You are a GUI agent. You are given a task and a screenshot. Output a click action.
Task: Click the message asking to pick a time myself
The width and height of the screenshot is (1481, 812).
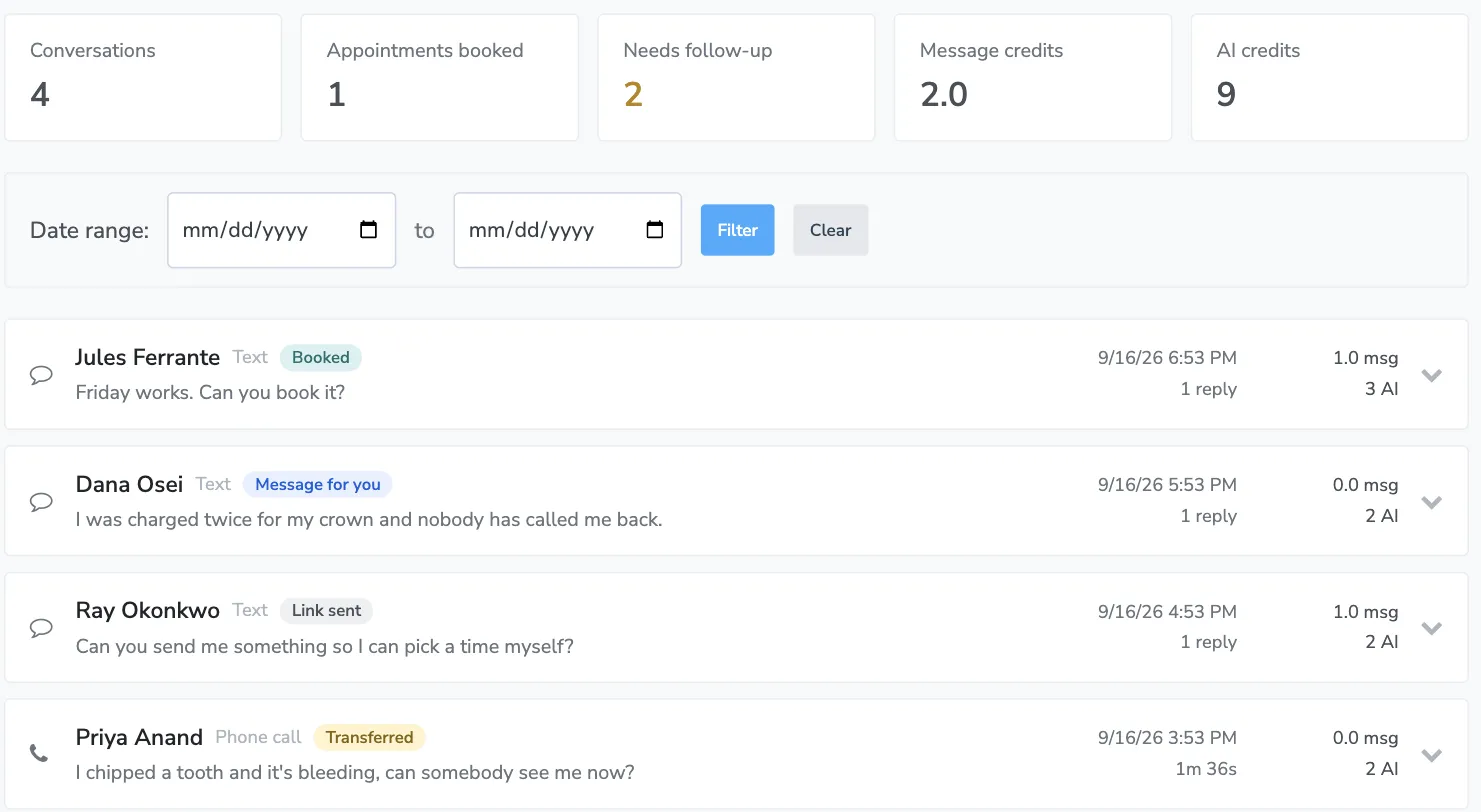325,646
